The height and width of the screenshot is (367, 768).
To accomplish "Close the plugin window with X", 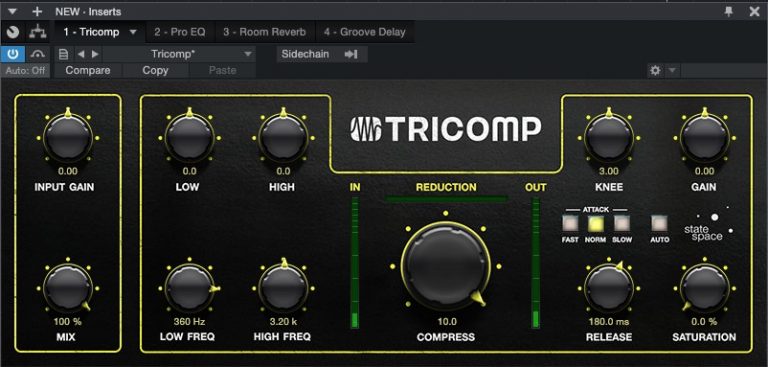I will tap(754, 11).
